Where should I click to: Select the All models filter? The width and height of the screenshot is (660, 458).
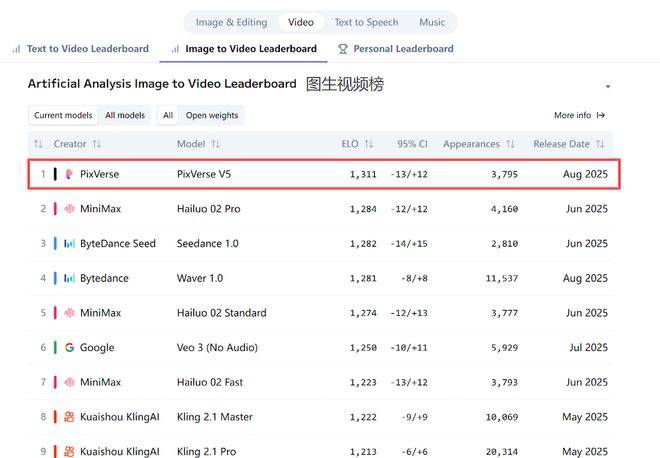[x=125, y=115]
